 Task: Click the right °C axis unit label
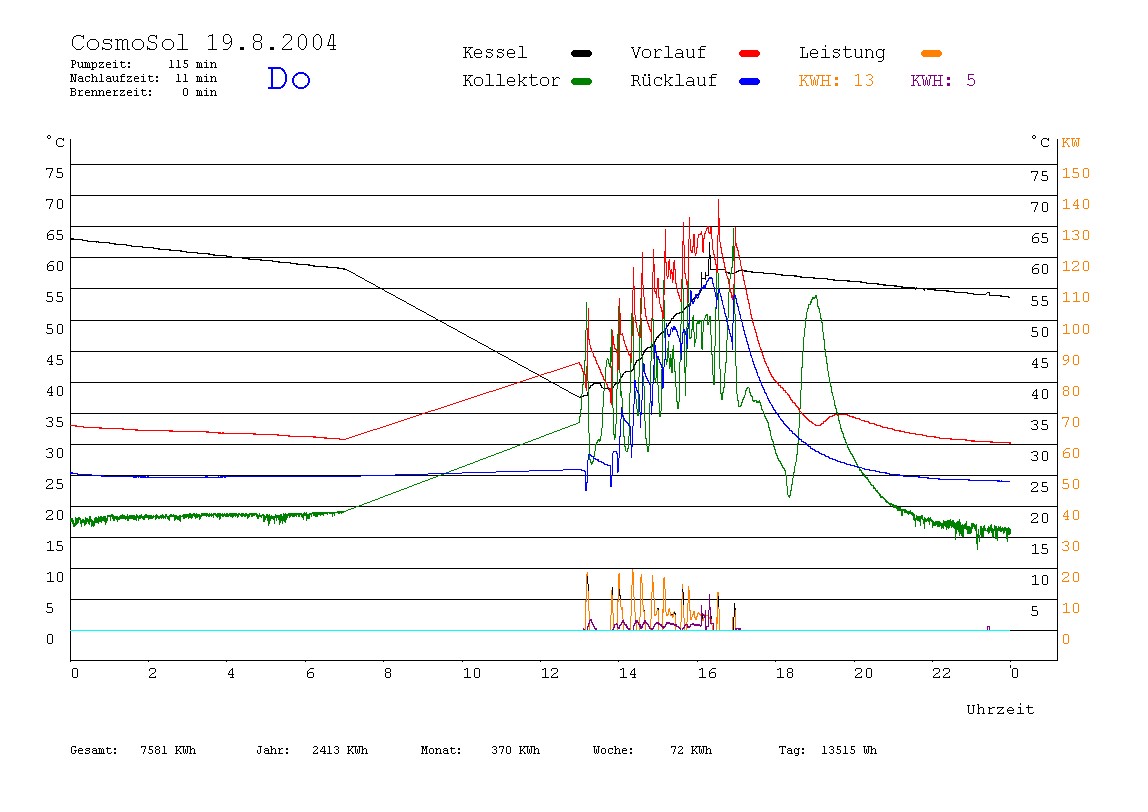pos(1040,141)
